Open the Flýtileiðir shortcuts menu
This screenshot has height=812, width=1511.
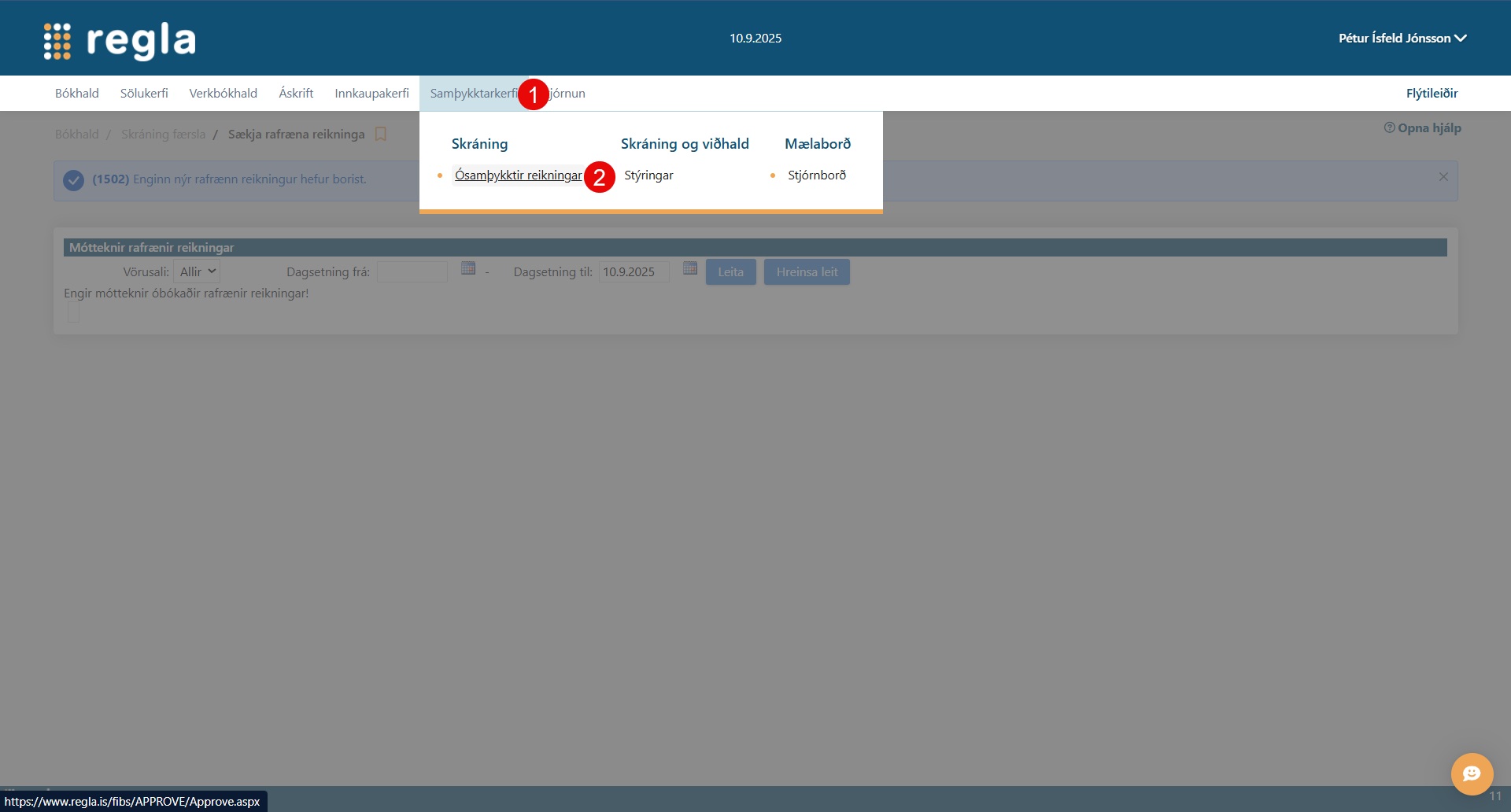1432,93
